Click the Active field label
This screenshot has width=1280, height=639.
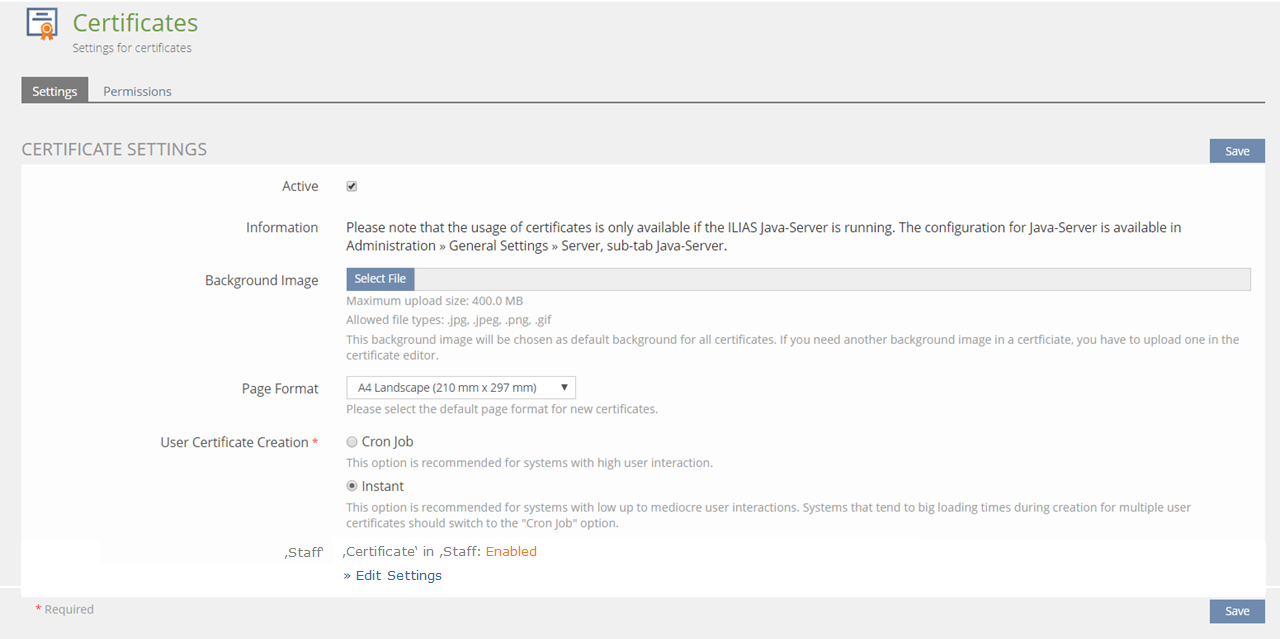300,186
